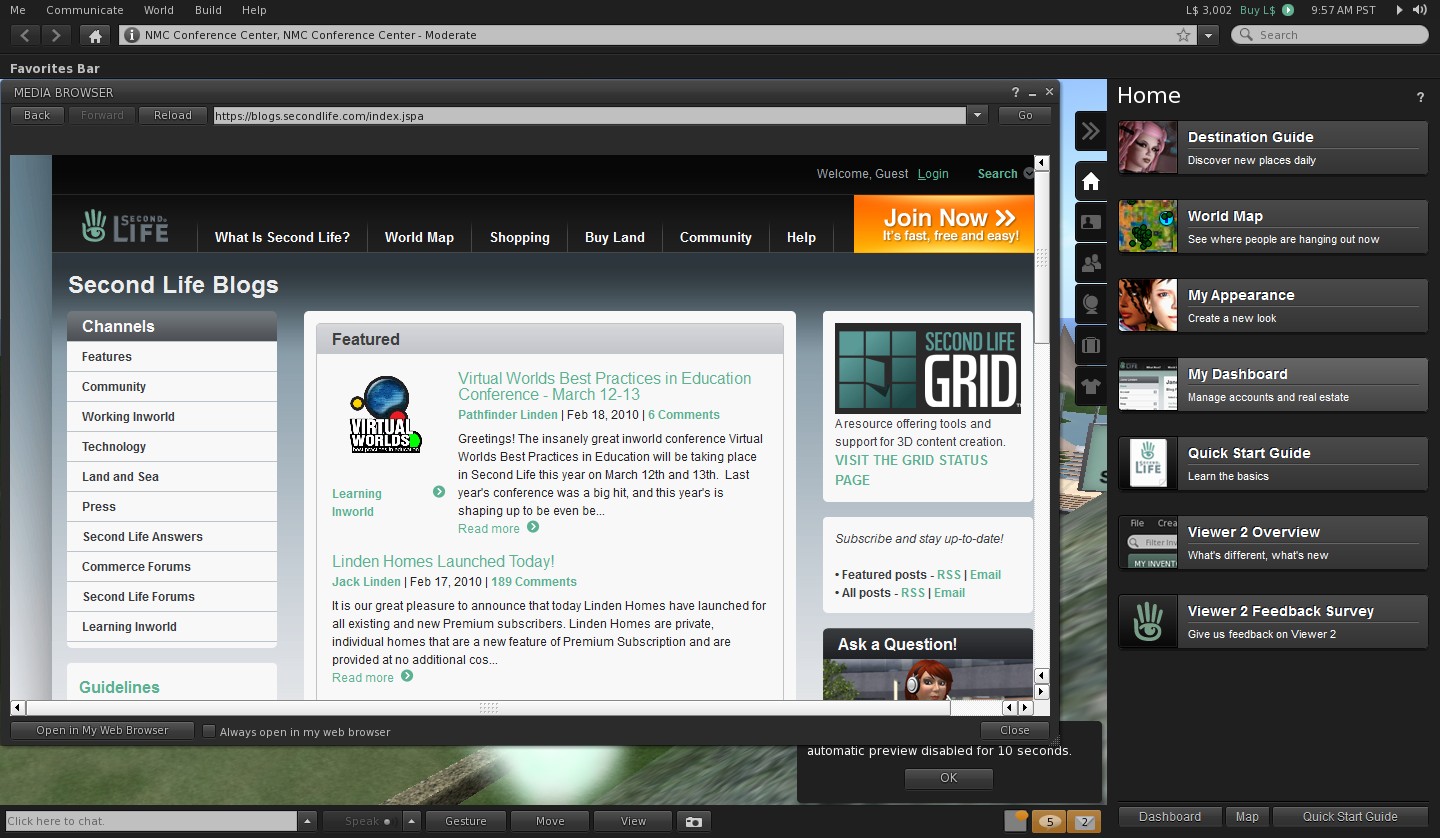Open the Inventory suitcase sidebar icon

[1091, 346]
